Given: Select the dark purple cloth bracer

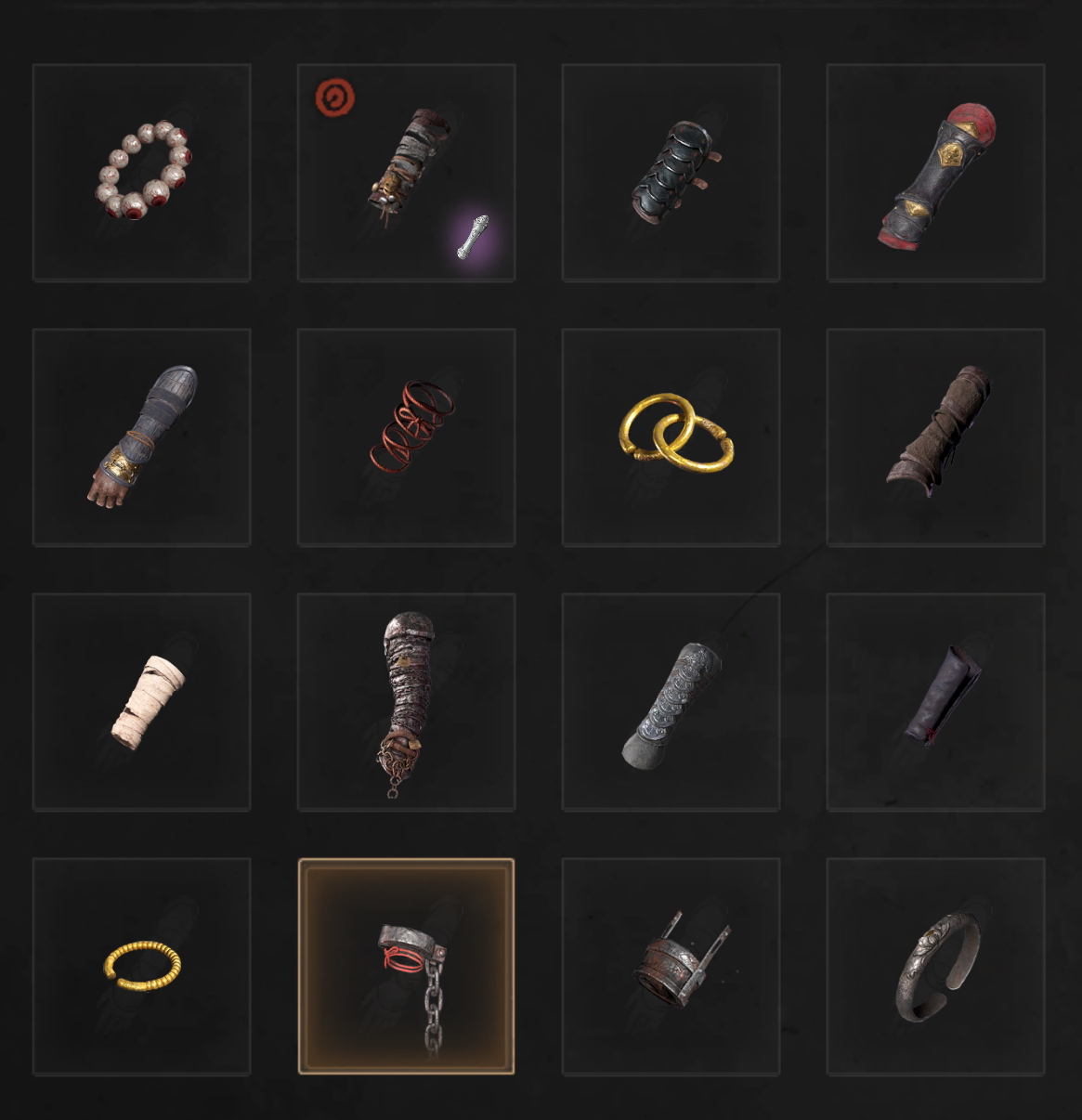Looking at the screenshot, I should point(941,696).
